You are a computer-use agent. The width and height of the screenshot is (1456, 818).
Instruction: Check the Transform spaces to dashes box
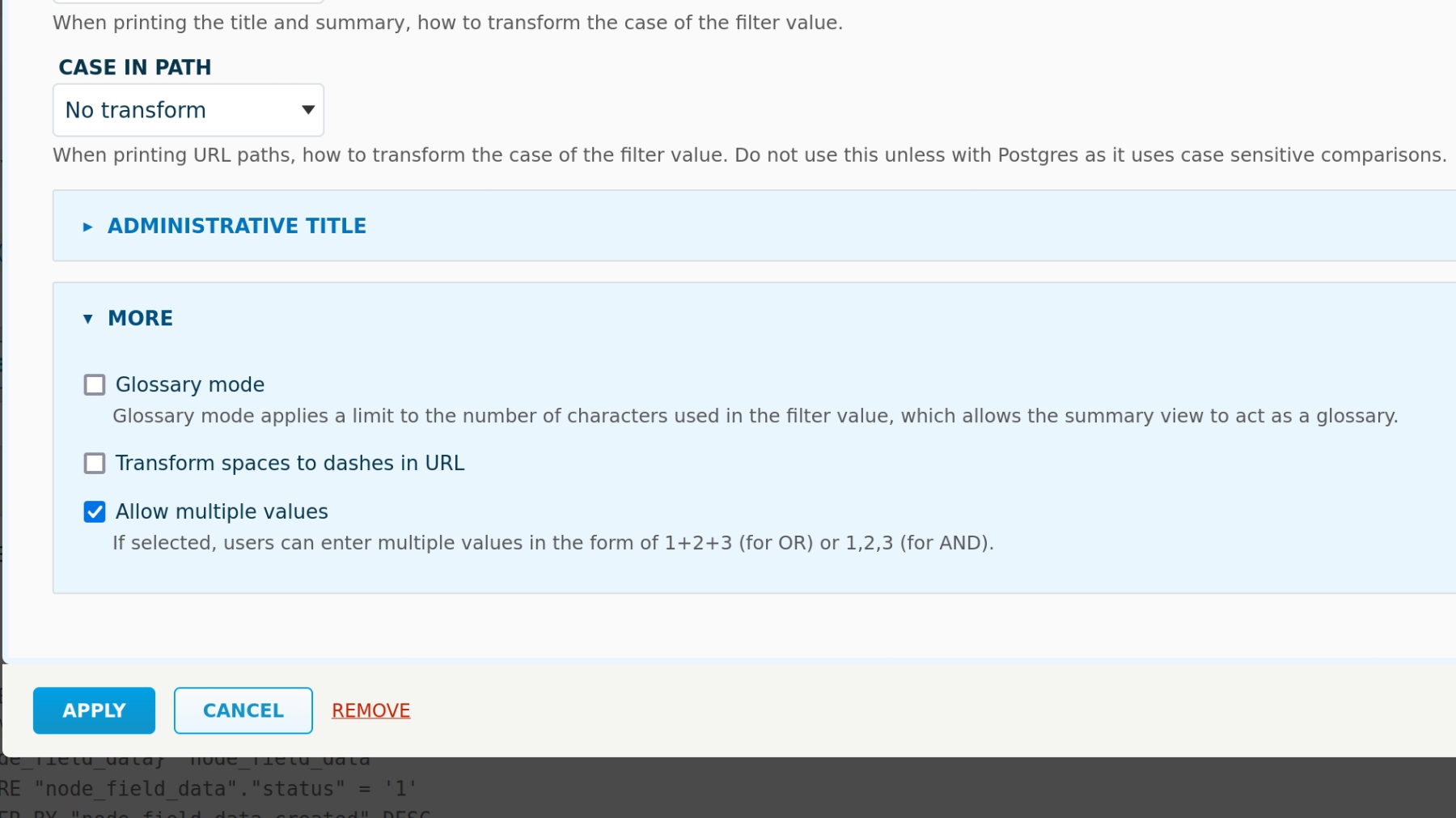(95, 464)
